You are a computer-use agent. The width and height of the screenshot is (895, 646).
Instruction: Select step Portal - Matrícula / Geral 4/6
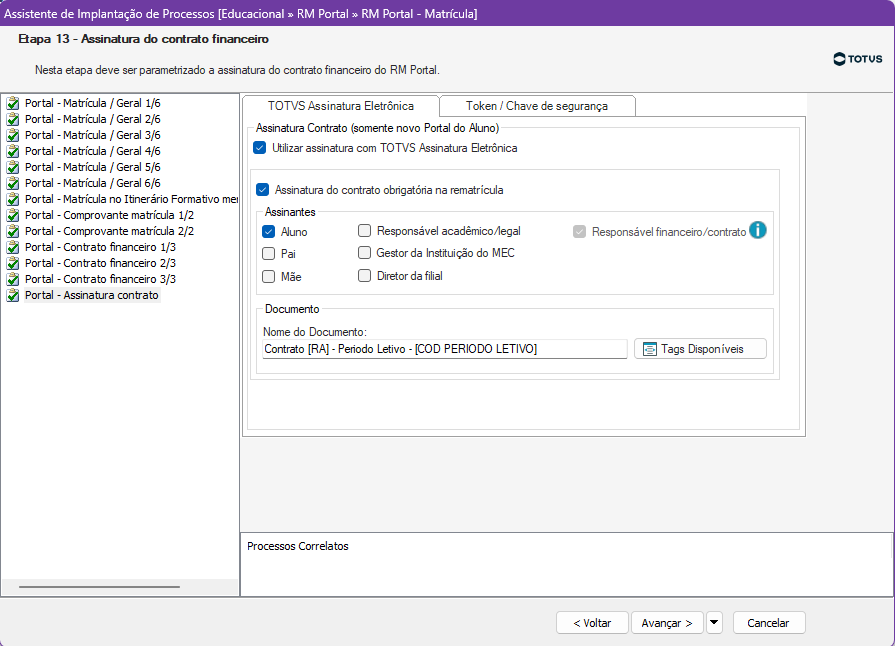point(92,151)
